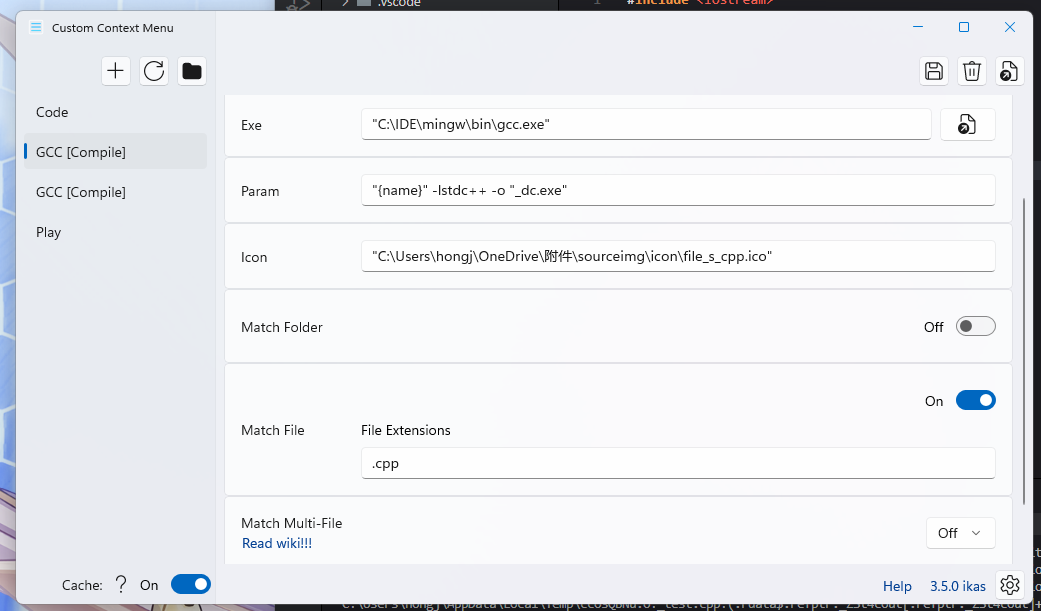Browse for the Exe path with file picker
The height and width of the screenshot is (611, 1041).
(x=967, y=124)
